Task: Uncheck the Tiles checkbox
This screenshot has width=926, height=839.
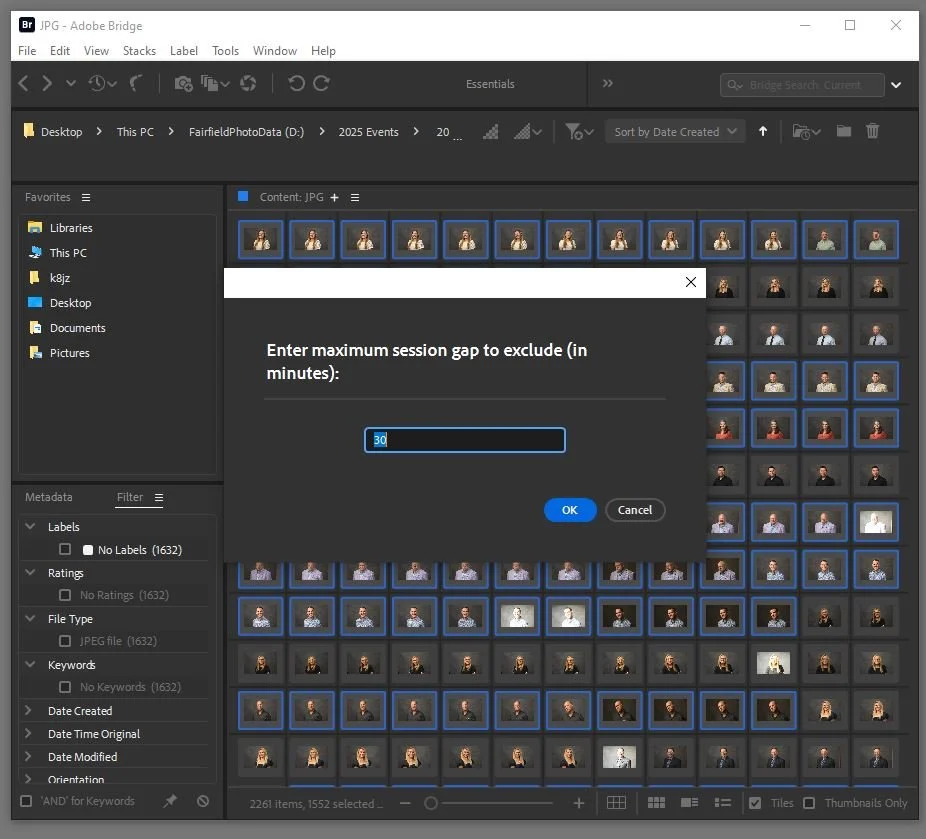Action: (755, 803)
